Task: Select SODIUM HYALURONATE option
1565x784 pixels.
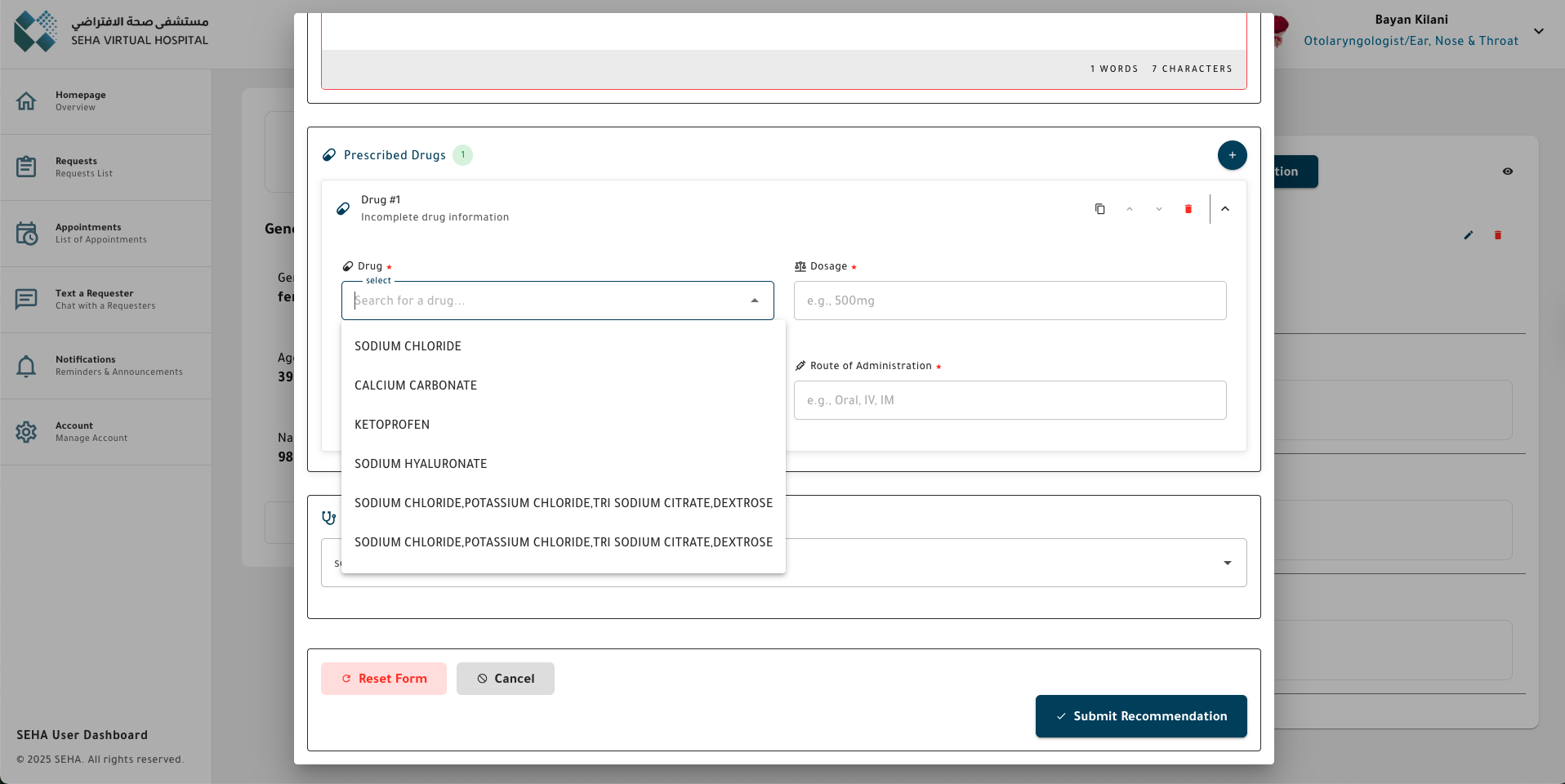Action: 421,464
